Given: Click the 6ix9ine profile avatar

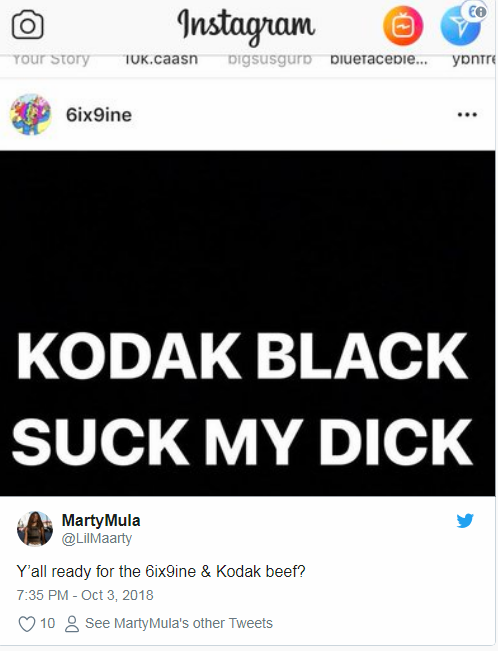Looking at the screenshot, I should point(31,115).
